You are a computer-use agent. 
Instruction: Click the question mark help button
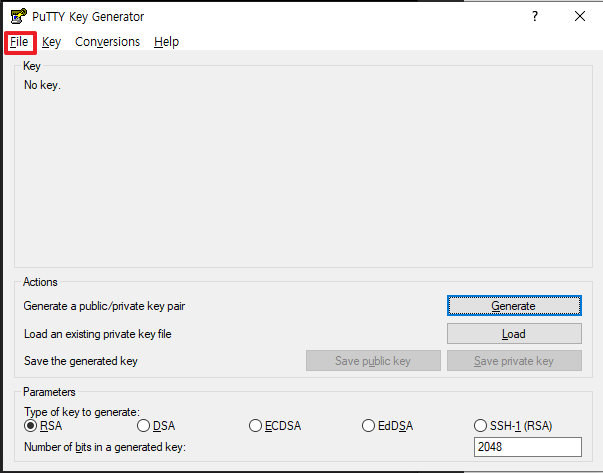pos(535,16)
